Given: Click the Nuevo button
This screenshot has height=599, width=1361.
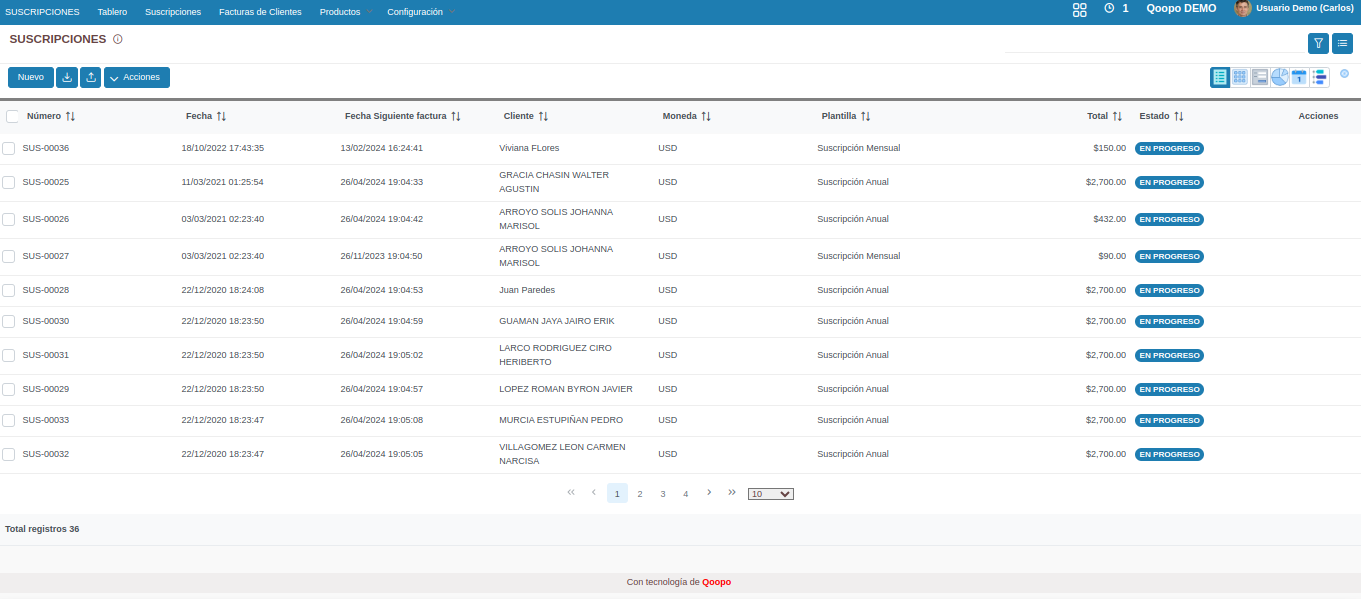Looking at the screenshot, I should [x=31, y=77].
